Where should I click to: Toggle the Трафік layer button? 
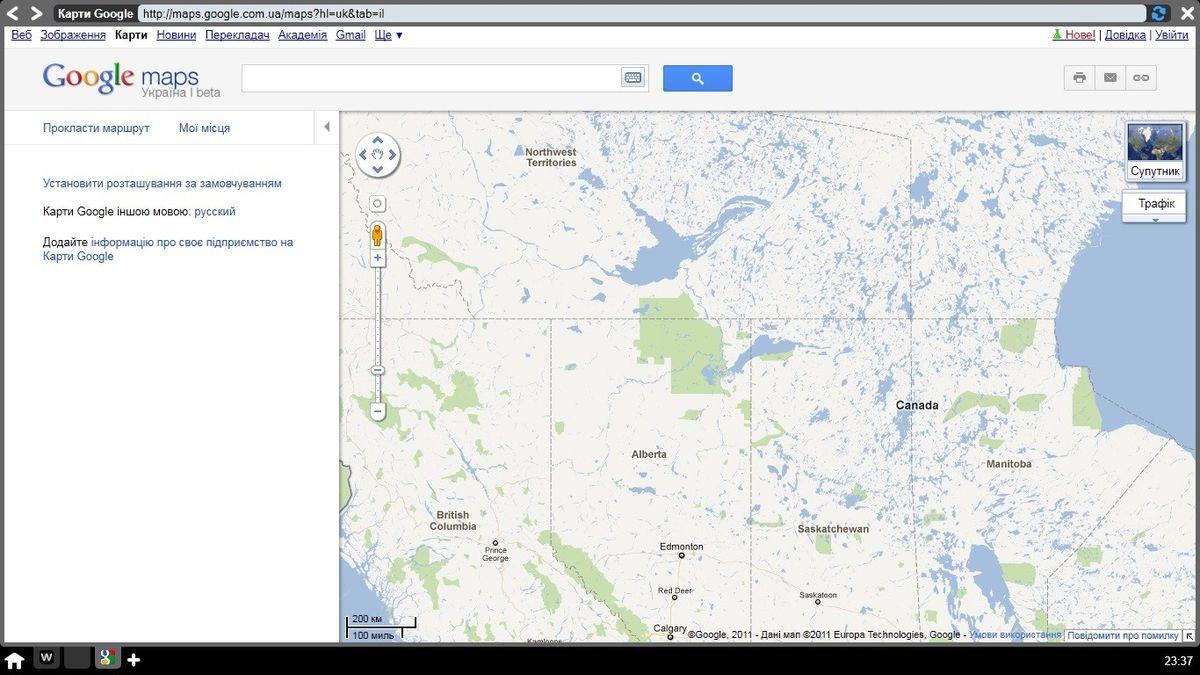(x=1155, y=203)
